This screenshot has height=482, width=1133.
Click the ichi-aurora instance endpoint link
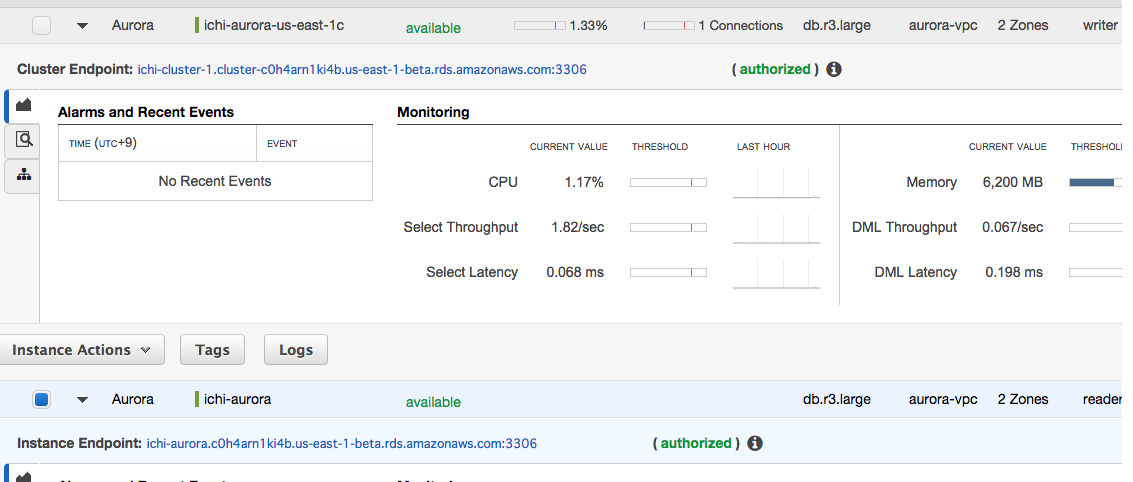(341, 443)
